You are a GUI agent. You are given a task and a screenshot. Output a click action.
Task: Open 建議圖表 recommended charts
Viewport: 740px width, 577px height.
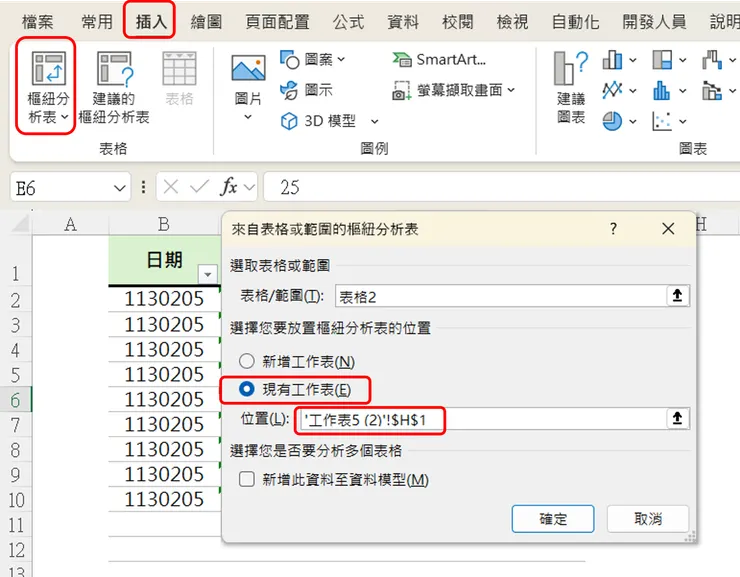[x=571, y=87]
